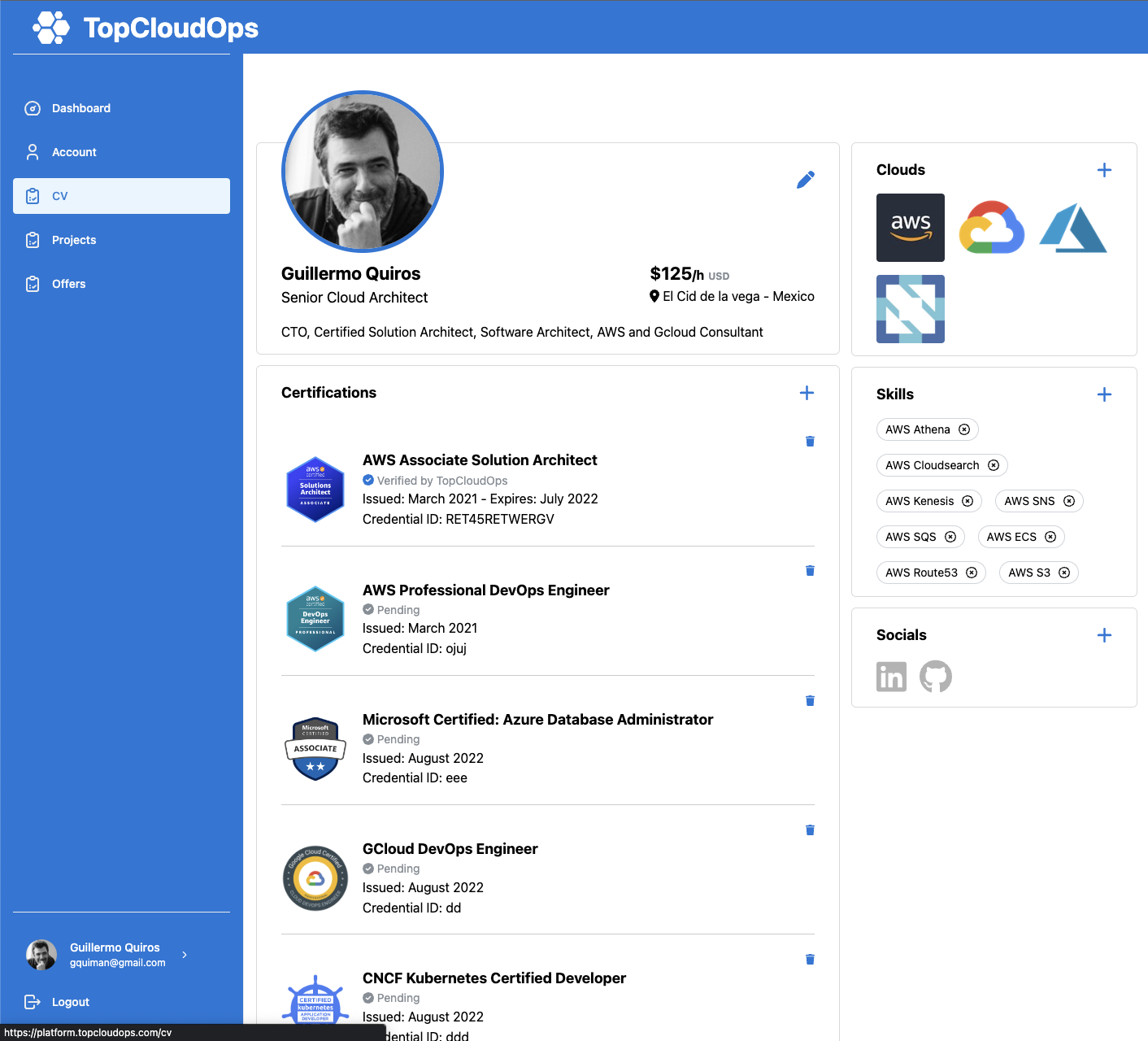Open the Offers section

coord(68,284)
